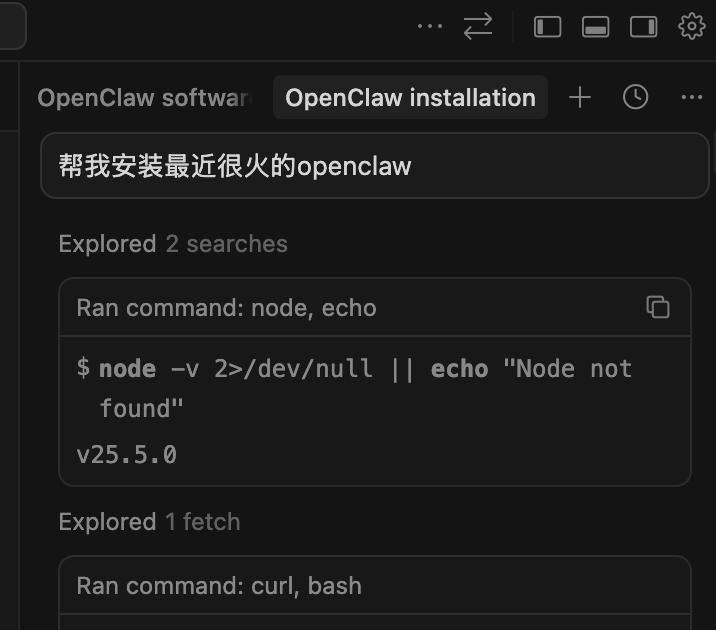Expand the "Explored 1 fetch" section

pyautogui.click(x=149, y=522)
